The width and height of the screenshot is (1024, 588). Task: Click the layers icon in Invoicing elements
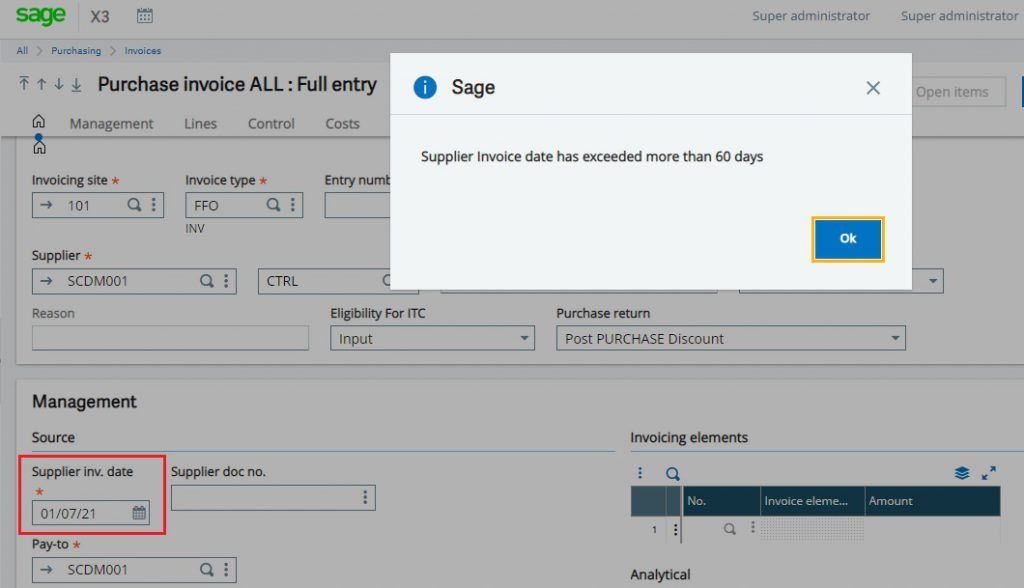(x=962, y=473)
